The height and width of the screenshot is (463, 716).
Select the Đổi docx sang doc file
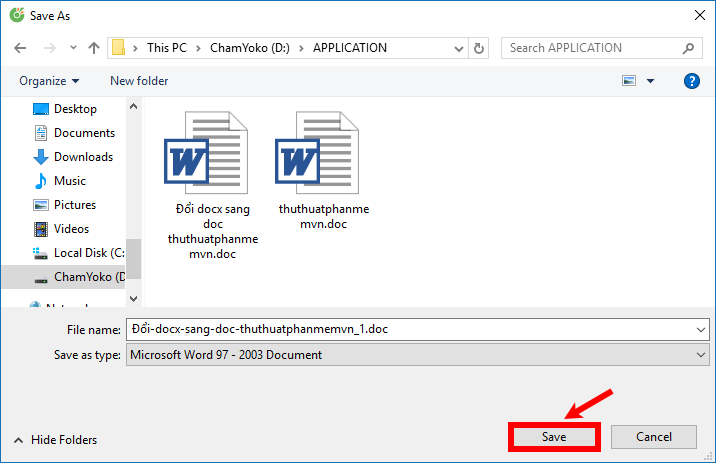click(x=212, y=185)
